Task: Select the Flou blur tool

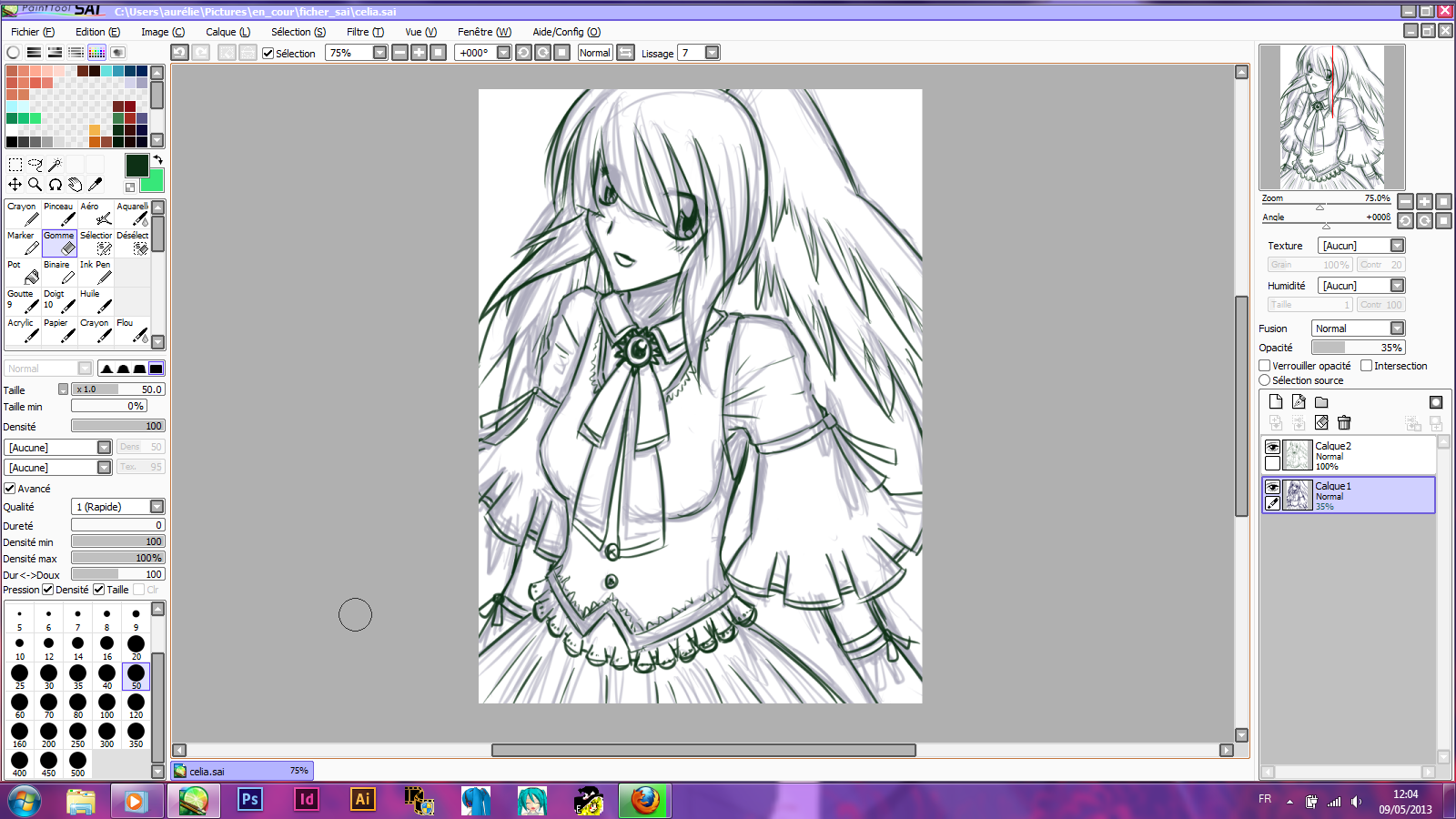Action: coord(132,330)
